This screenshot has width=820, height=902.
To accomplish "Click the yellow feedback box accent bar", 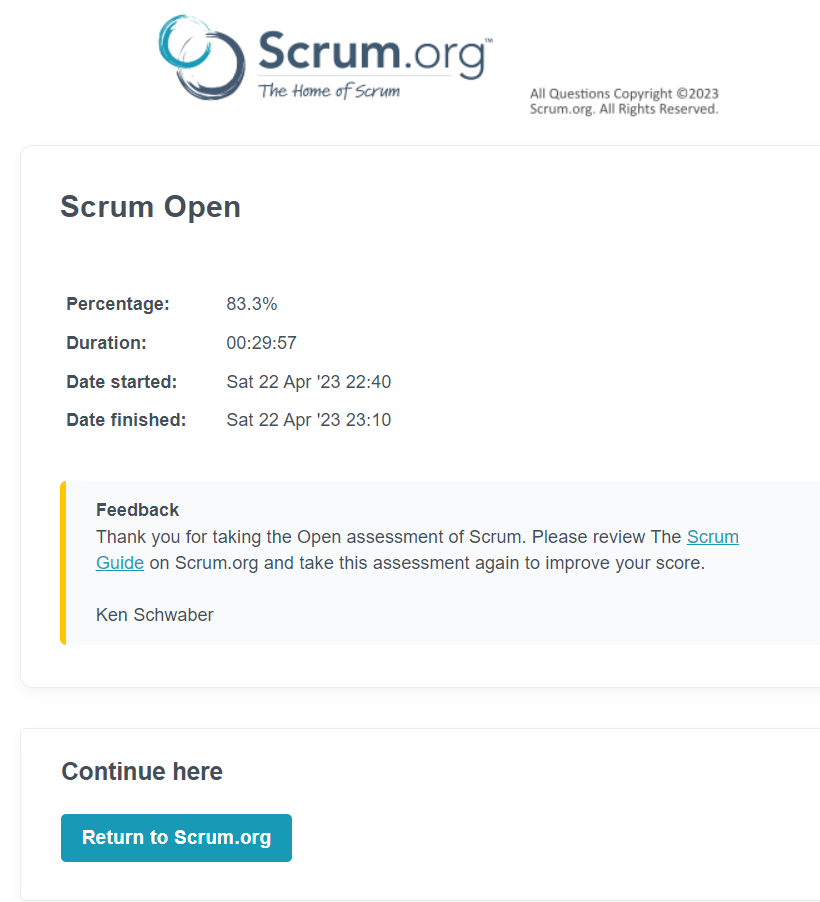I will 63,563.
